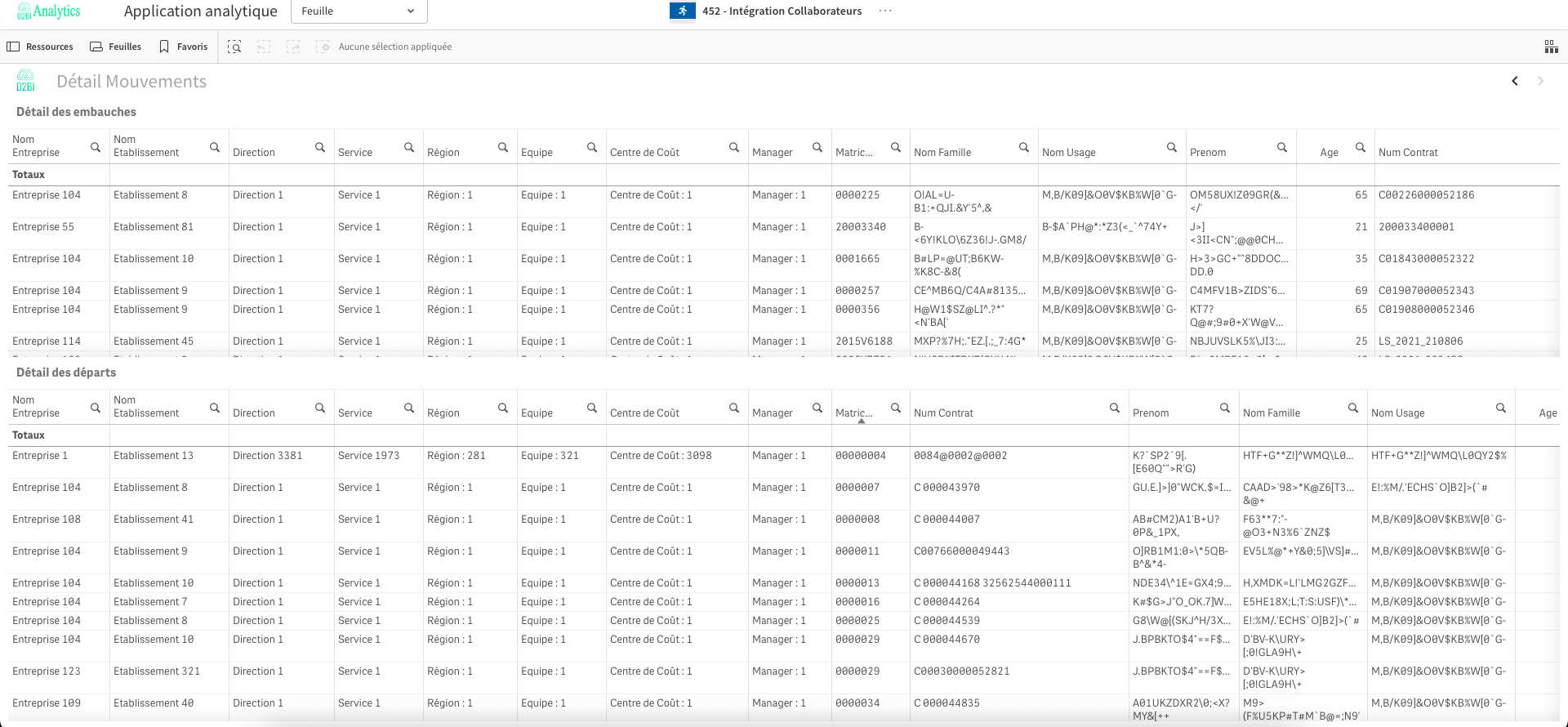Search the Direction column in embauches table
Viewport: 1568px width, 727px height.
pyautogui.click(x=320, y=148)
